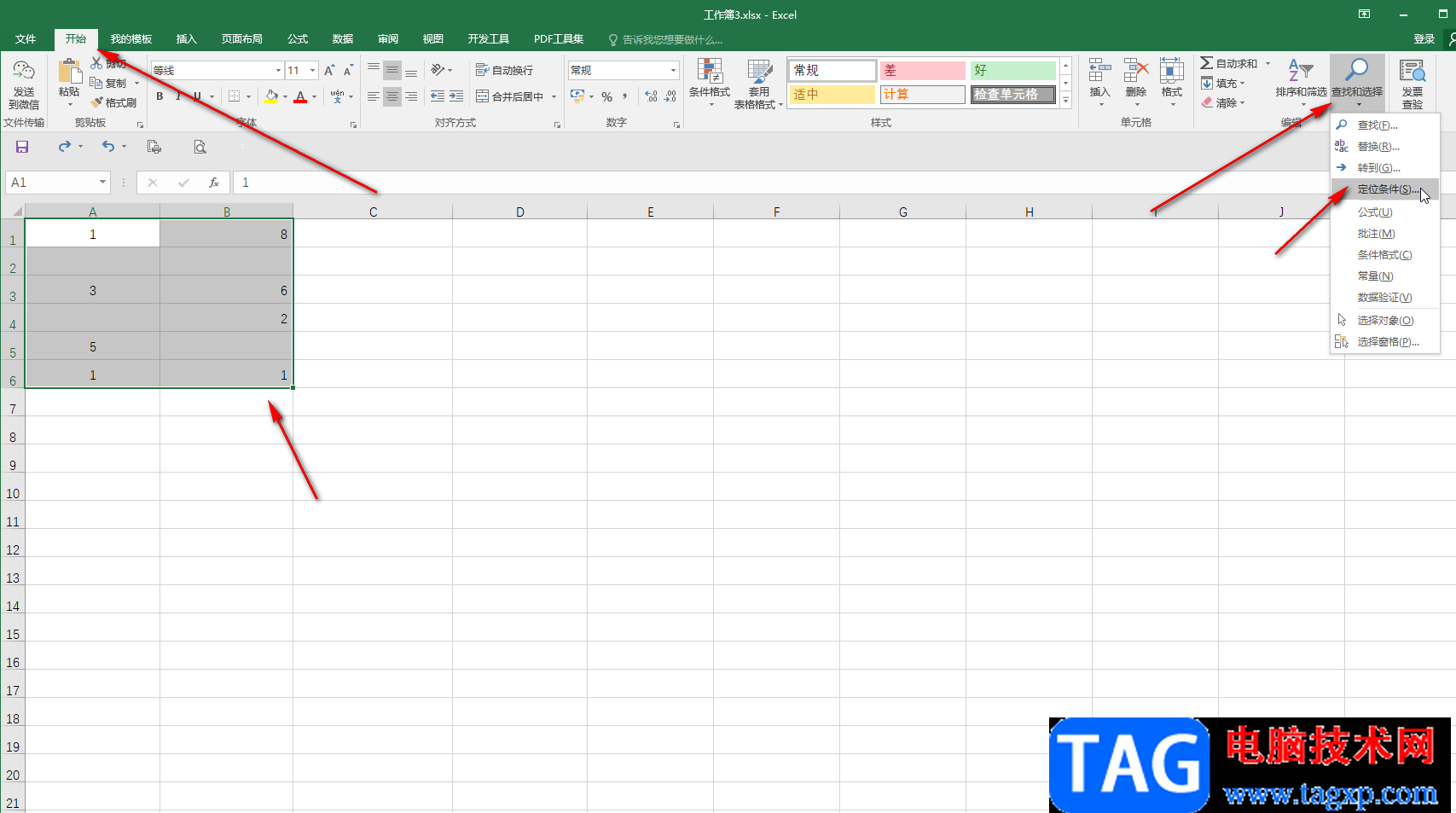Click 登录 sign-in link
The image size is (1456, 813).
[1424, 39]
